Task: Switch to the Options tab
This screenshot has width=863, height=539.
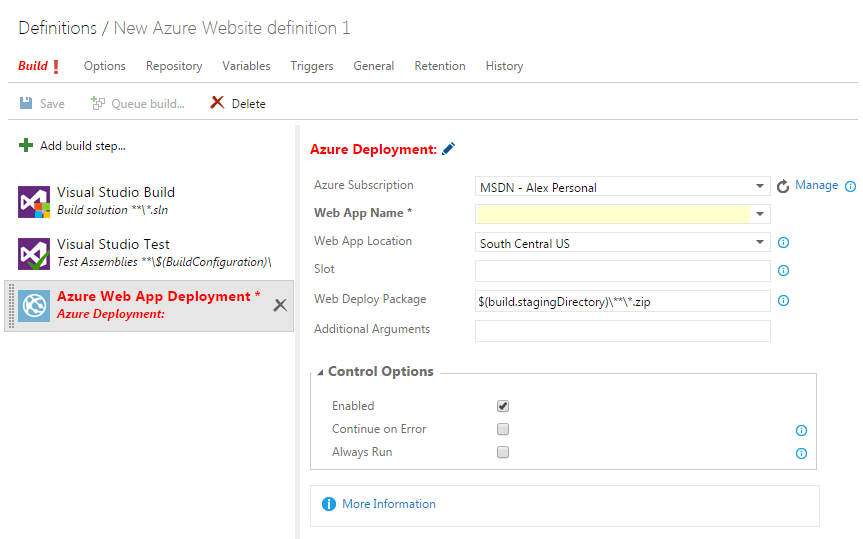Action: point(105,66)
